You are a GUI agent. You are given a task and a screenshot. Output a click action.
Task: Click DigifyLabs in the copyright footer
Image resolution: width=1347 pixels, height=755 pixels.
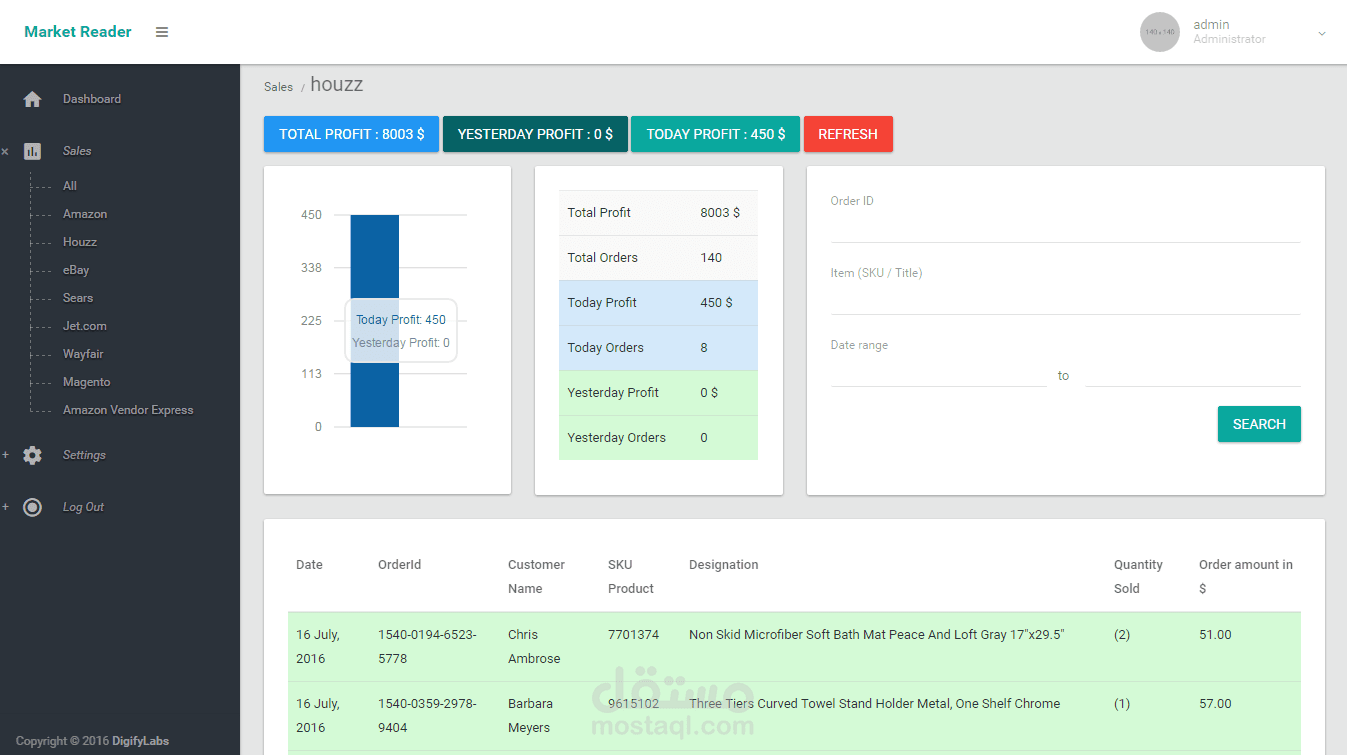pyautogui.click(x=140, y=741)
